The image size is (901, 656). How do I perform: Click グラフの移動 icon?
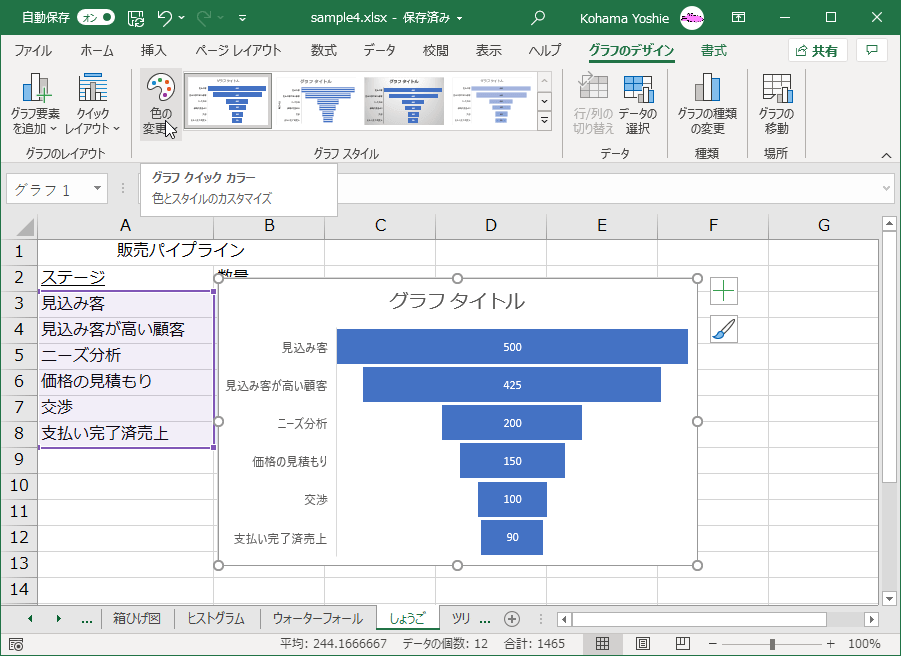[x=776, y=104]
